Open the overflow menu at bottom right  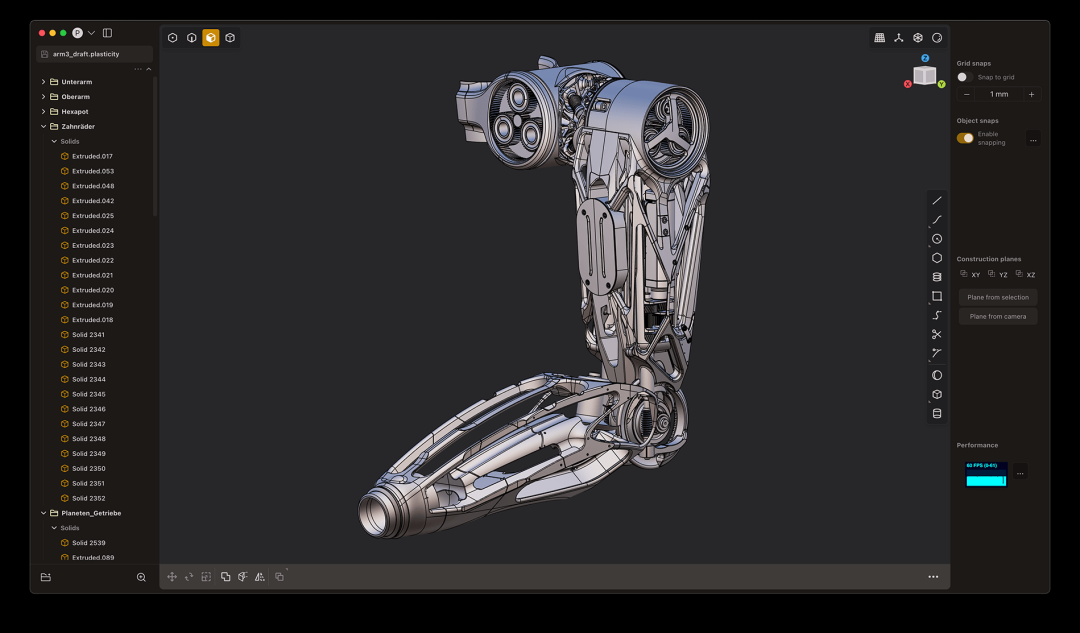(x=932, y=576)
